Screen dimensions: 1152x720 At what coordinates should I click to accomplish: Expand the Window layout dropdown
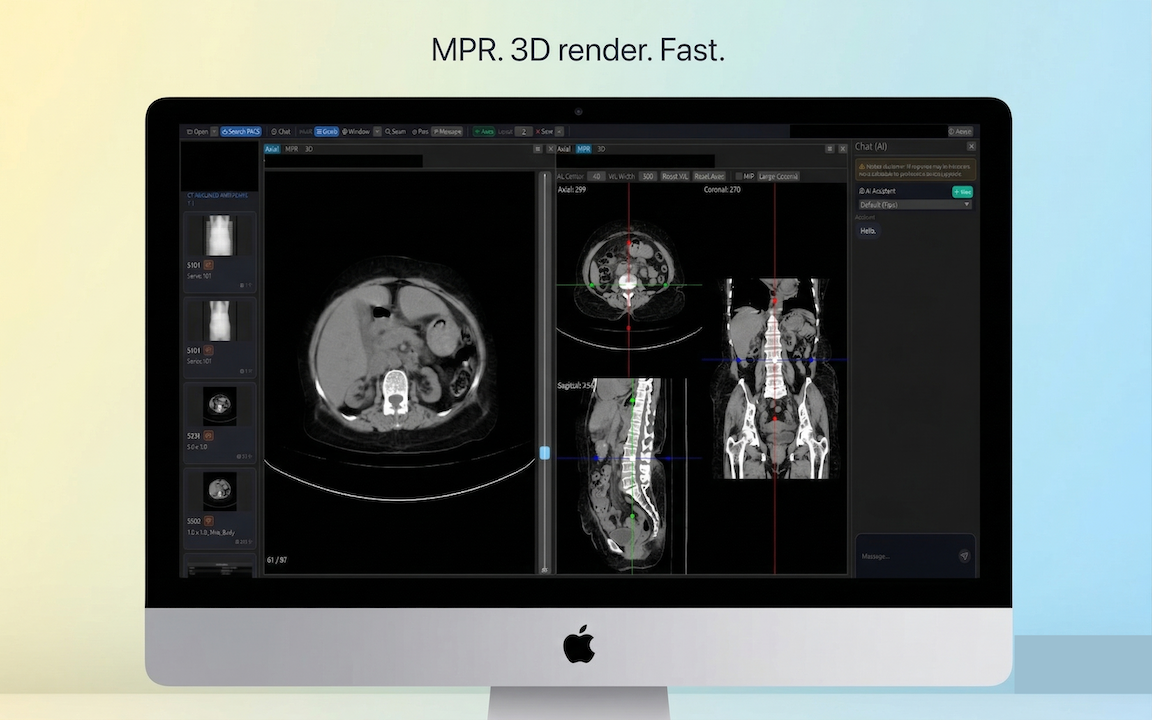377,131
